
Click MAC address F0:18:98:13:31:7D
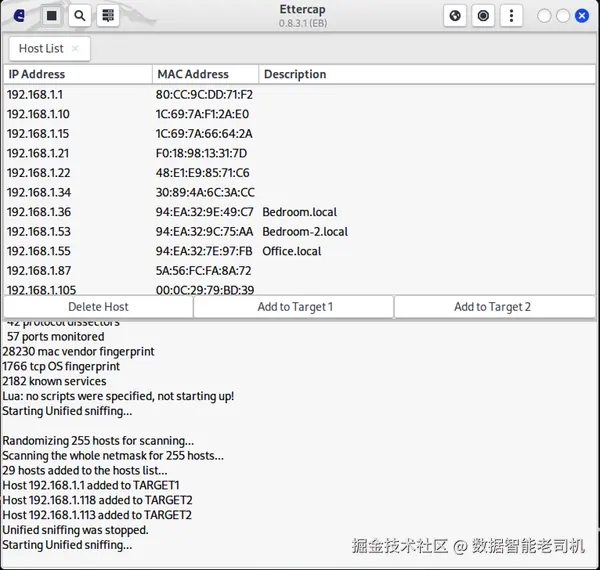[201, 153]
